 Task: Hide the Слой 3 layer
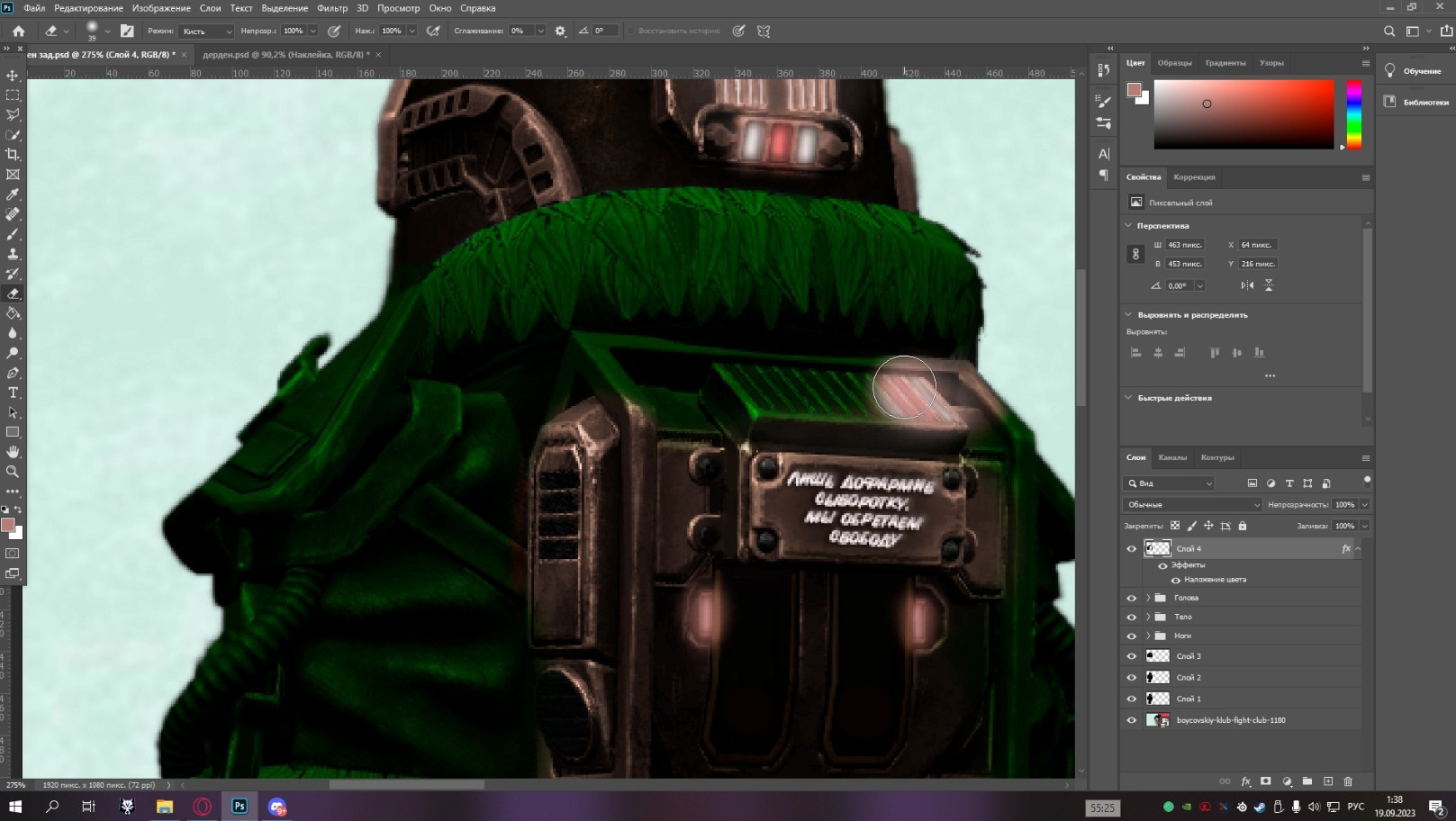click(1132, 656)
